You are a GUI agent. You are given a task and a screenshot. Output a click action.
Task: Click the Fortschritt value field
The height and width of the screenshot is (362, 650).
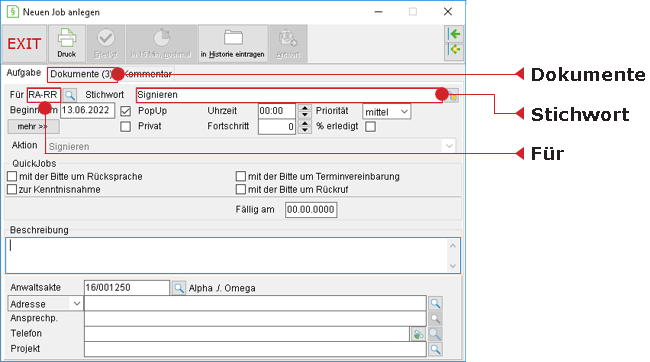point(276,126)
